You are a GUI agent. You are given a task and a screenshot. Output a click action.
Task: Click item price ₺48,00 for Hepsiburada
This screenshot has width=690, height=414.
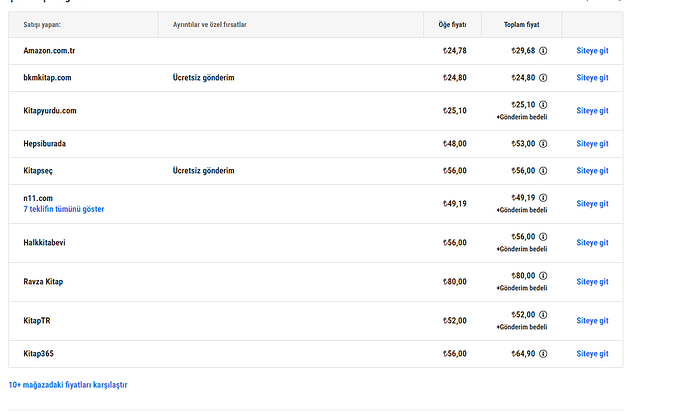455,144
